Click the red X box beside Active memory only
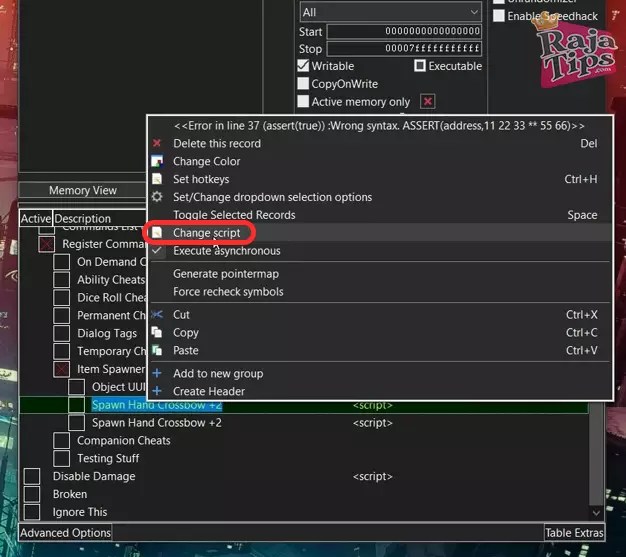Screen dimensions: 626x557 tap(427, 101)
